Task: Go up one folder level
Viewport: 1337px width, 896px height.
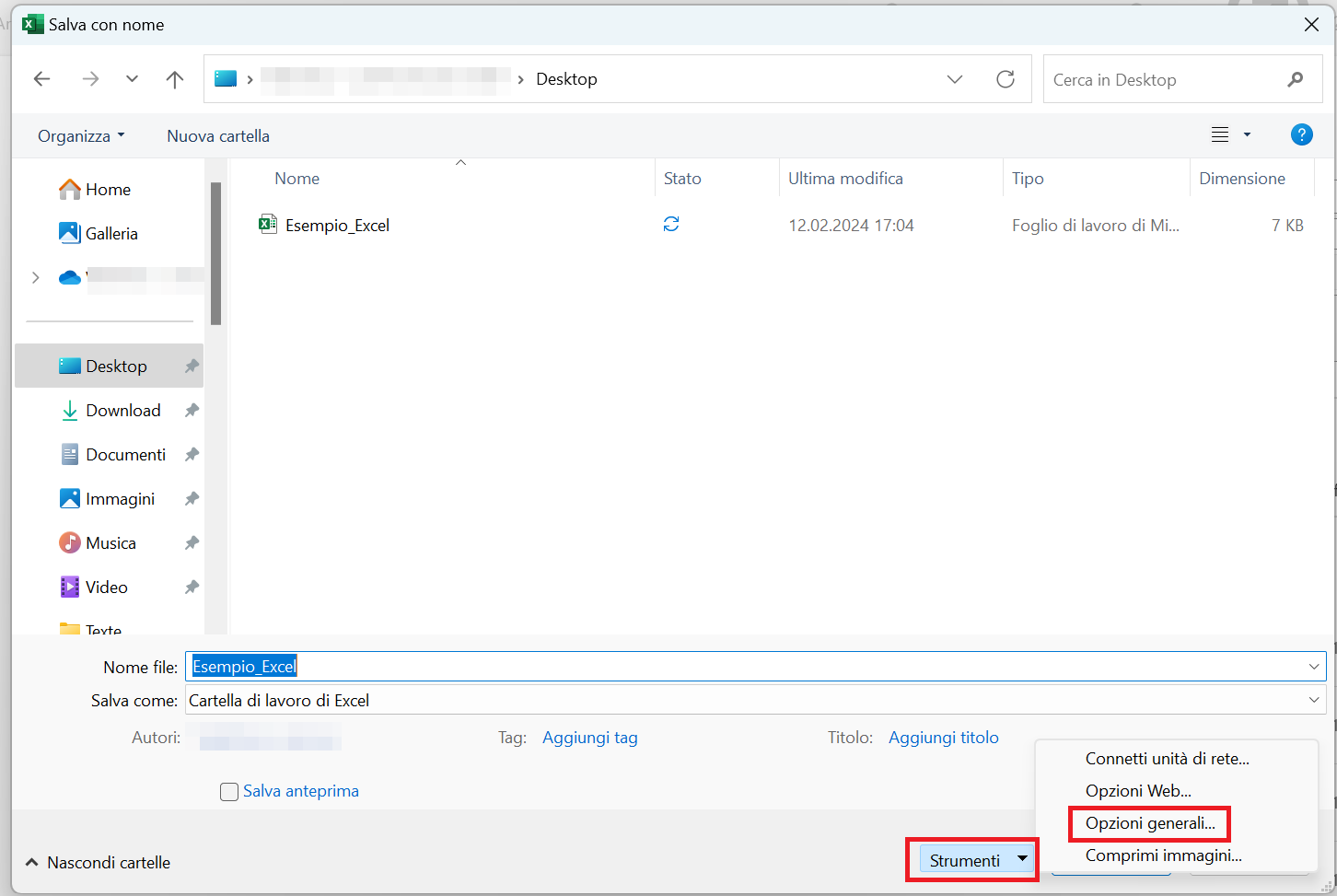Action: click(x=175, y=79)
